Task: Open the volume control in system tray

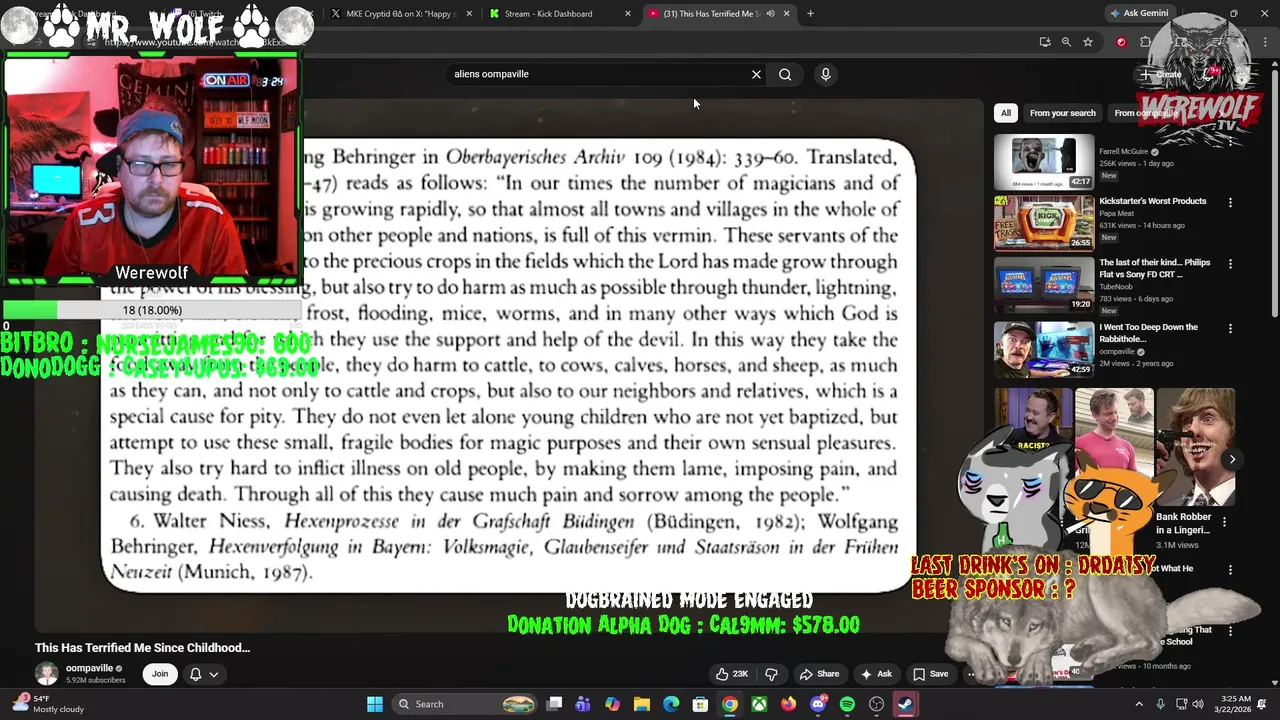Action: click(1198, 704)
